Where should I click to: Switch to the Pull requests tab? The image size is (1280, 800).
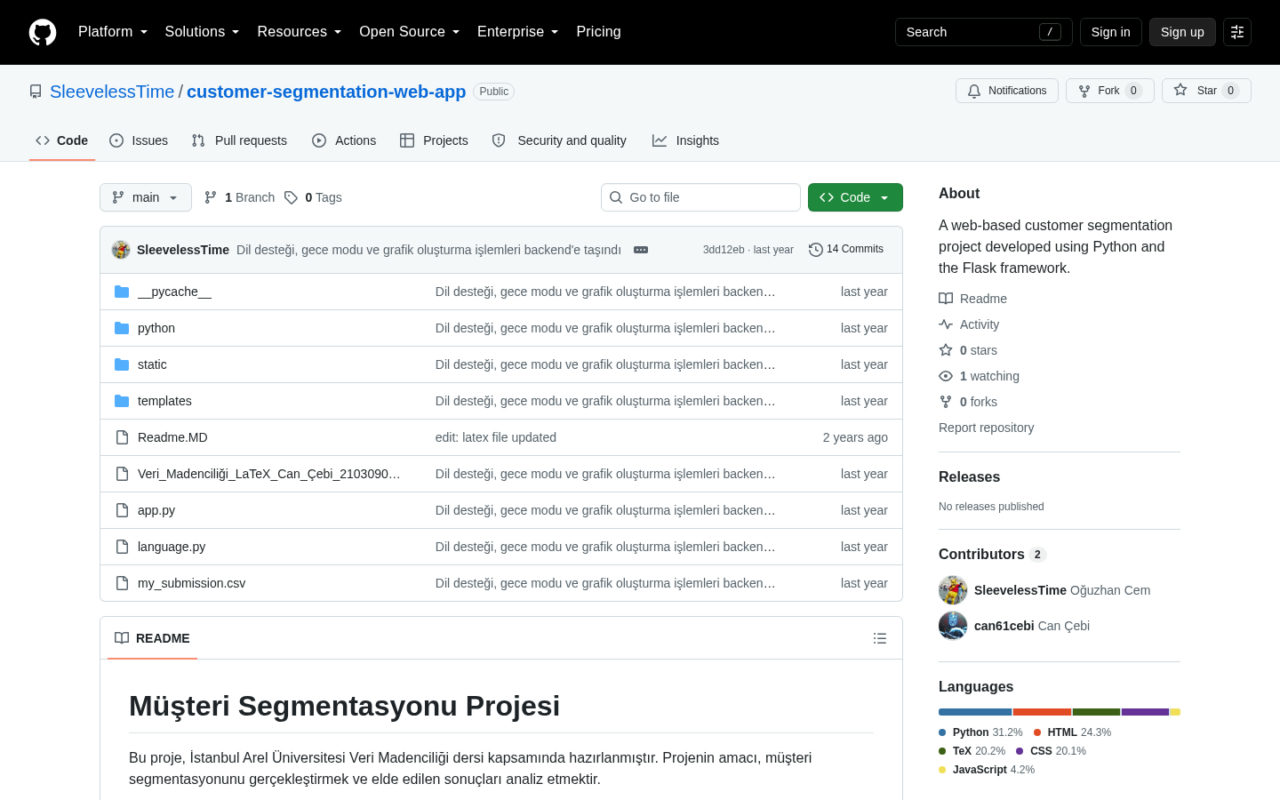coord(239,141)
